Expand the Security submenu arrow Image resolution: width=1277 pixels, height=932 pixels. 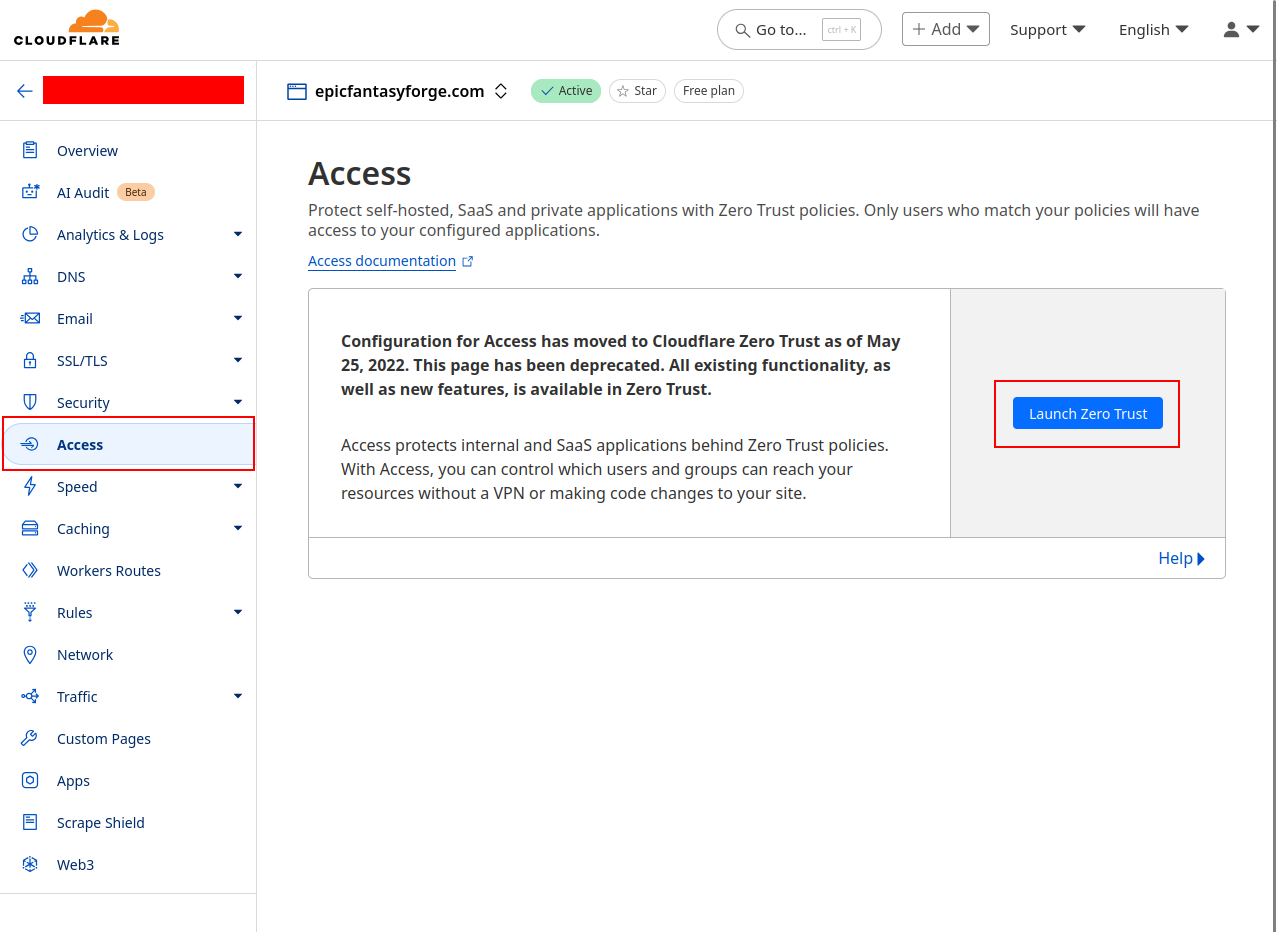pos(238,402)
